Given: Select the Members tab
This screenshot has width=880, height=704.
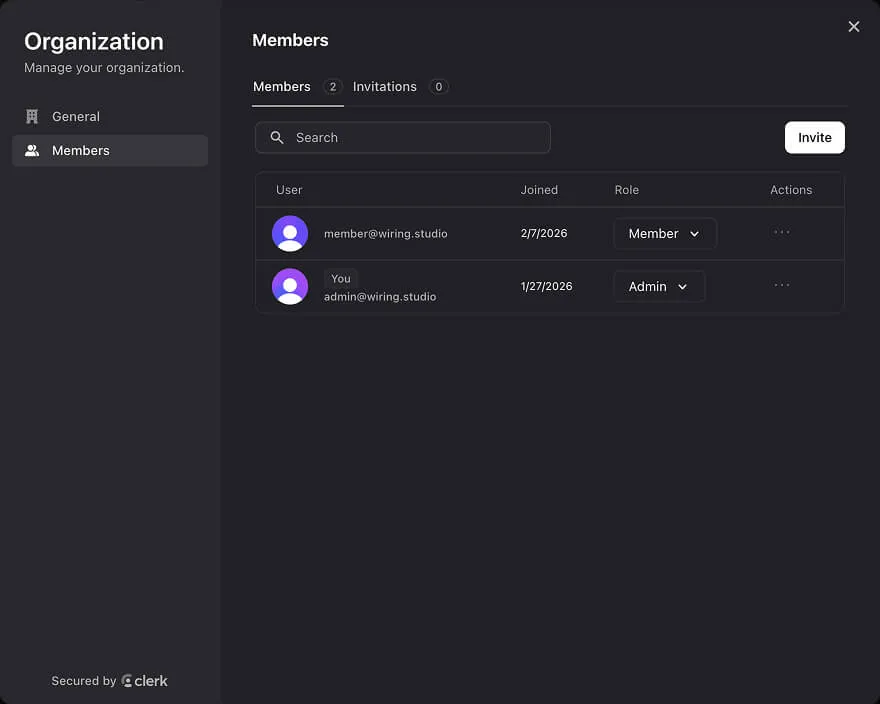Looking at the screenshot, I should pyautogui.click(x=282, y=86).
